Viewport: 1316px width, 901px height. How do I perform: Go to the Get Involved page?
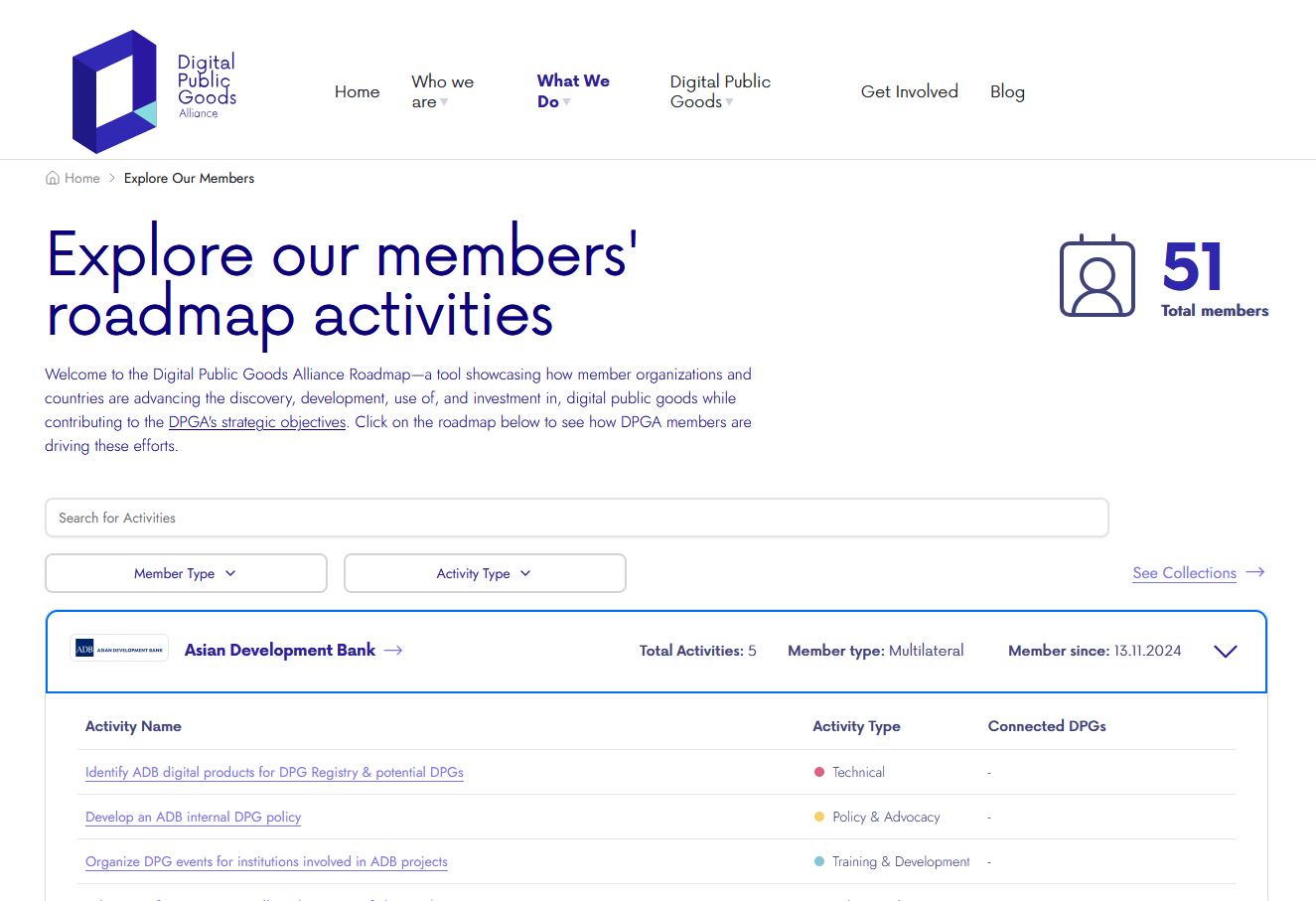(x=909, y=91)
